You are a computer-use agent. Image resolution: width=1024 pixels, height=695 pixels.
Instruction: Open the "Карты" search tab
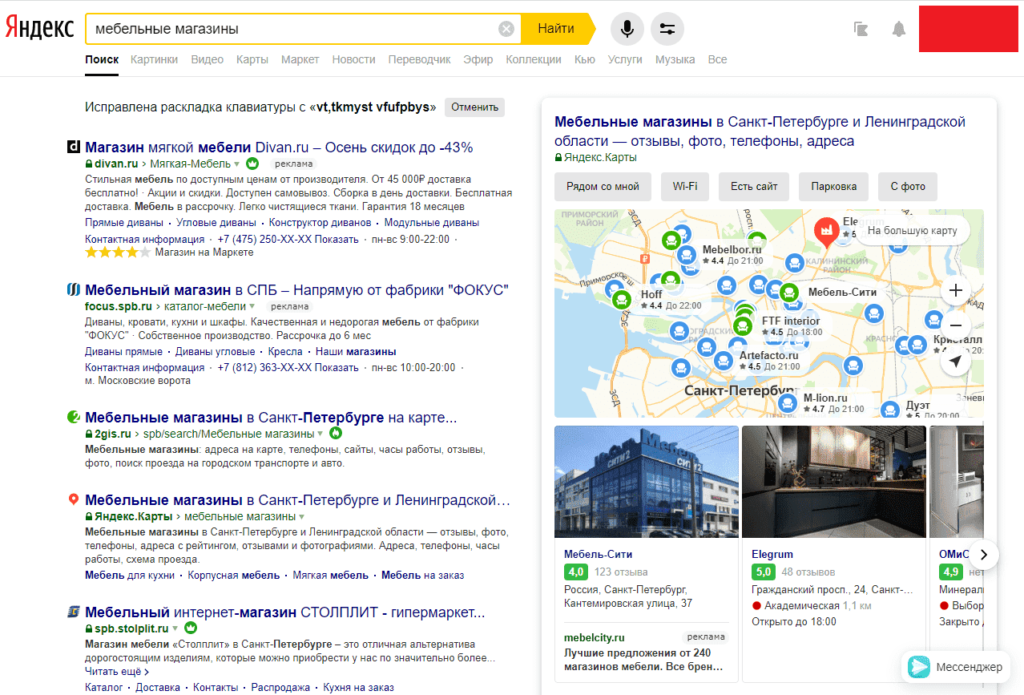[x=252, y=60]
